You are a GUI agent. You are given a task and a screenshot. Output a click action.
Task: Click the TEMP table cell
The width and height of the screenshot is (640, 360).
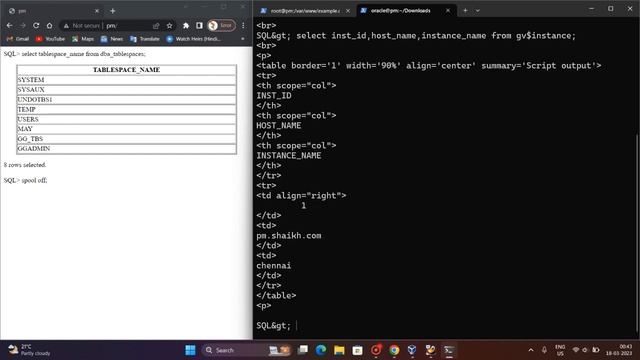click(127, 109)
